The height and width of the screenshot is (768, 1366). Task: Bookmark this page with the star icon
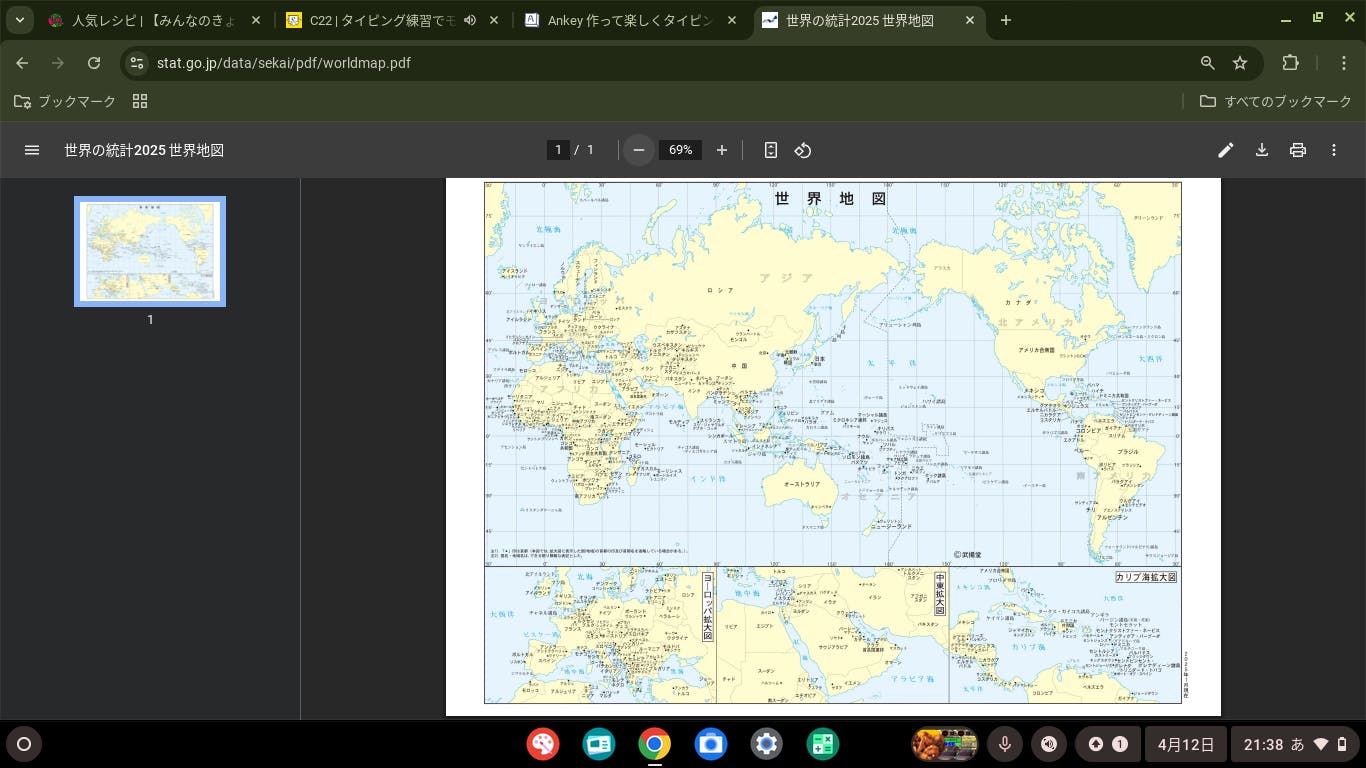coord(1240,63)
